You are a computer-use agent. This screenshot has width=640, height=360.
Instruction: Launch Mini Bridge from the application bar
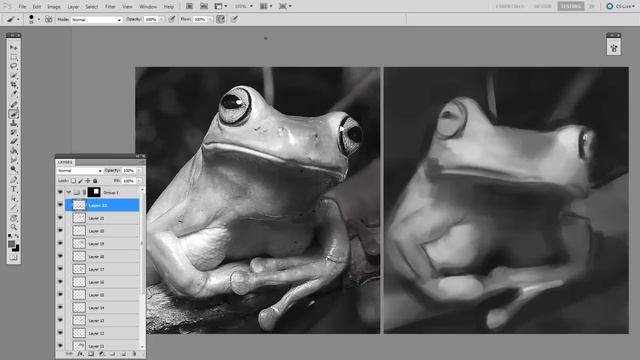204,6
